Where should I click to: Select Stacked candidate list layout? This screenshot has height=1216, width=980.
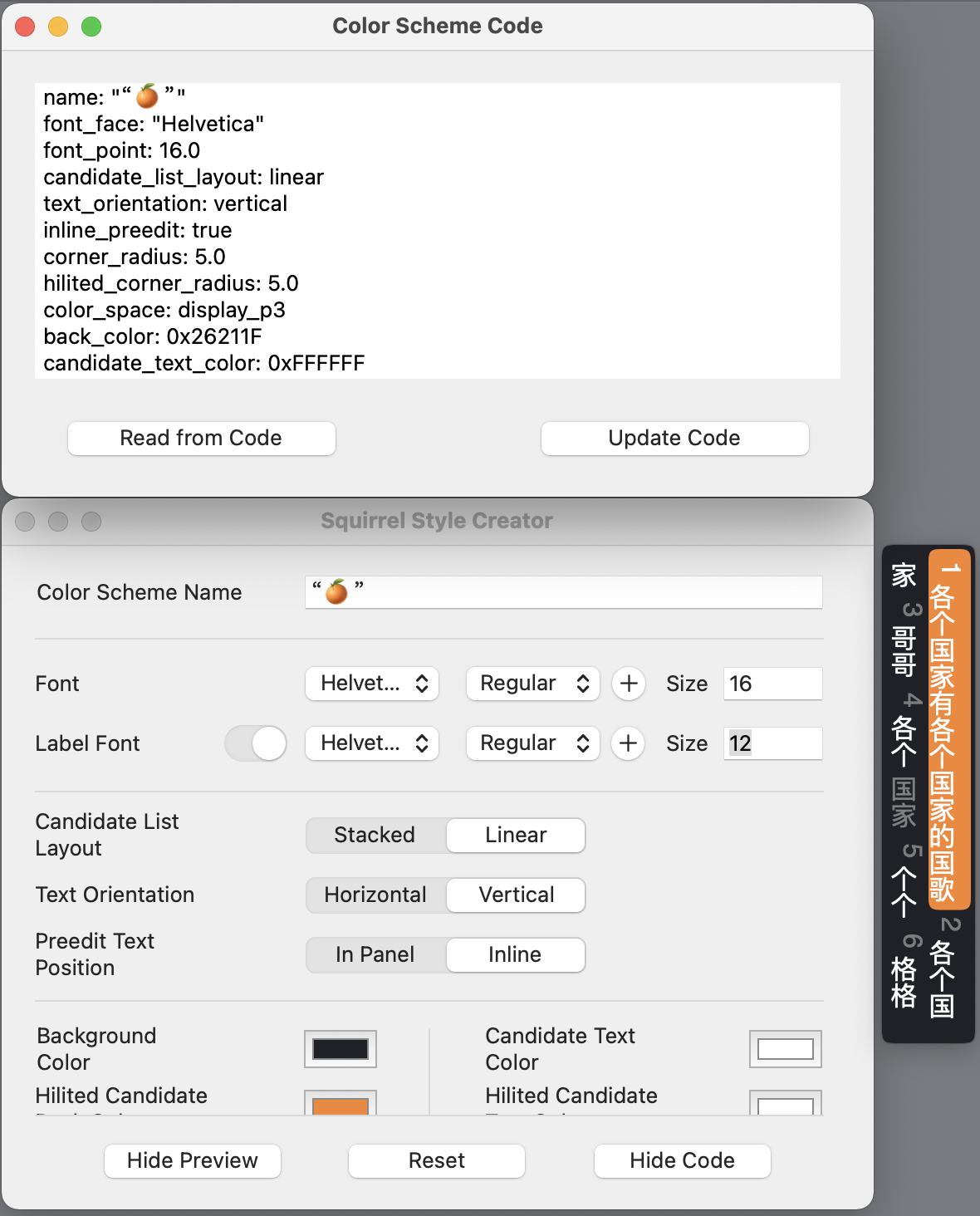pyautogui.click(x=375, y=836)
